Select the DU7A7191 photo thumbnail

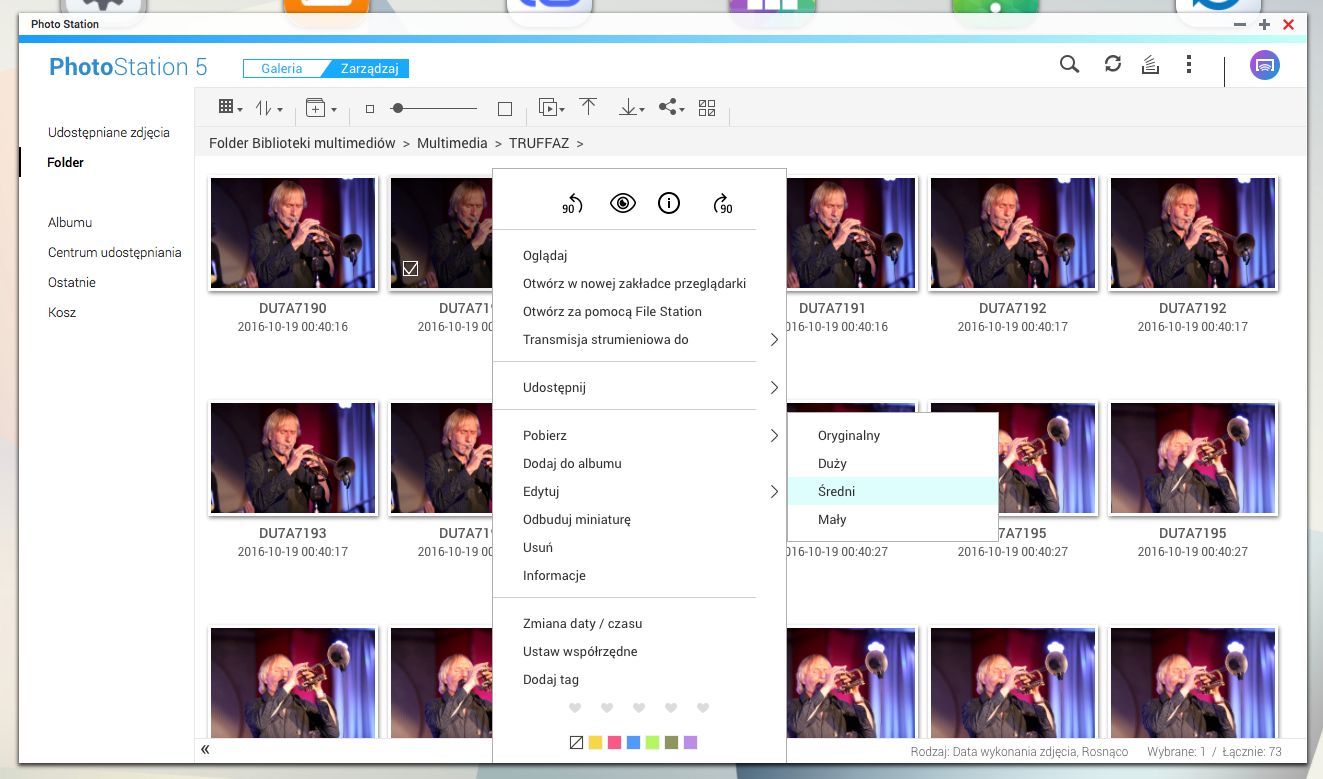pos(851,233)
